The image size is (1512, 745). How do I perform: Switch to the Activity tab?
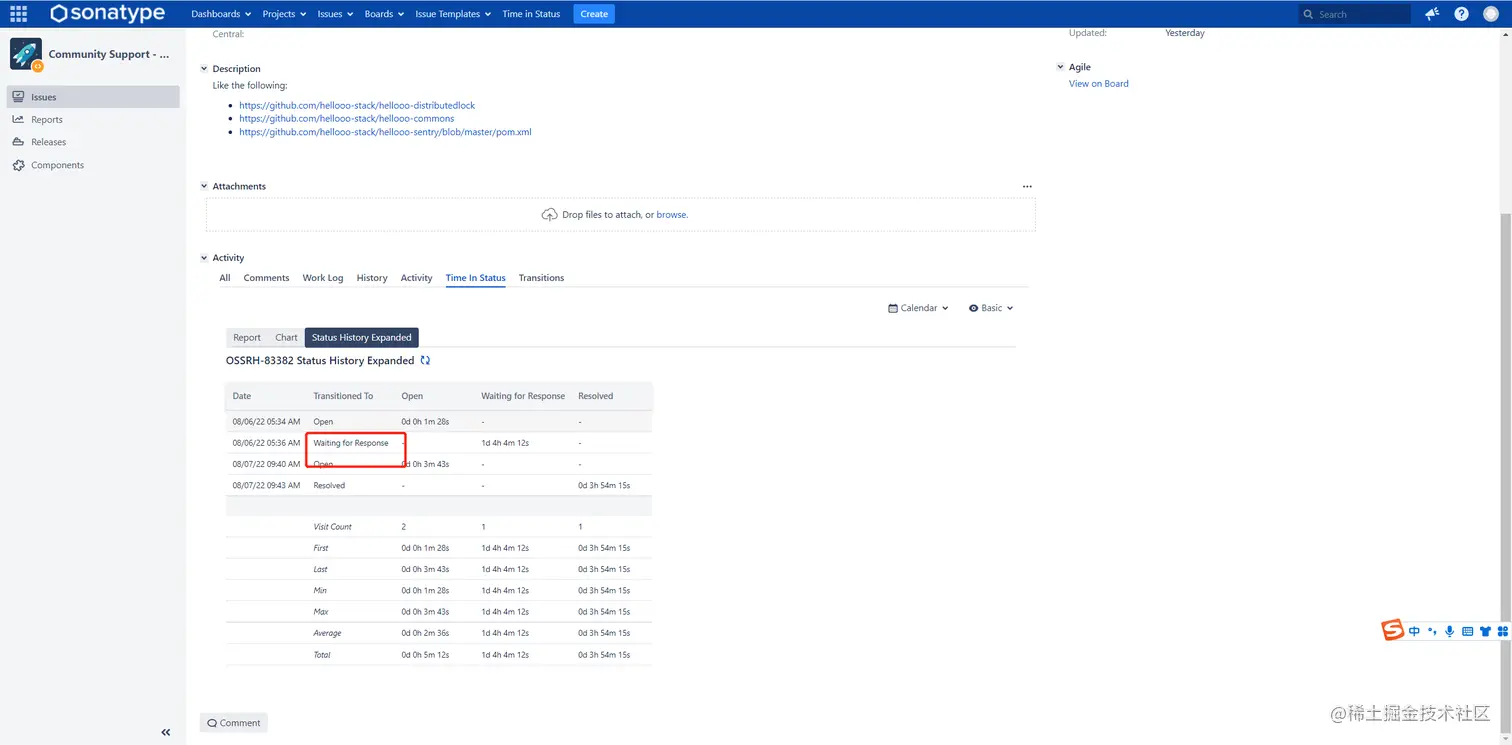416,278
